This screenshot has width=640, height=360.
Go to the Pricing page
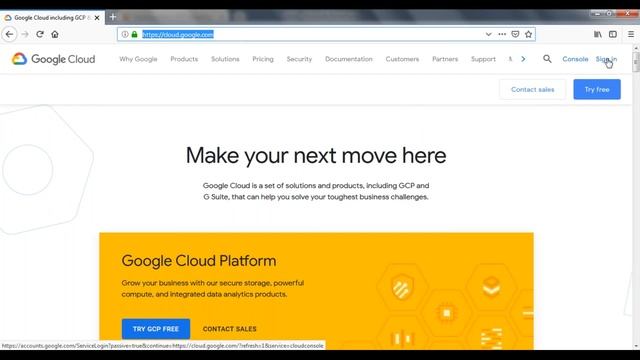click(x=263, y=59)
